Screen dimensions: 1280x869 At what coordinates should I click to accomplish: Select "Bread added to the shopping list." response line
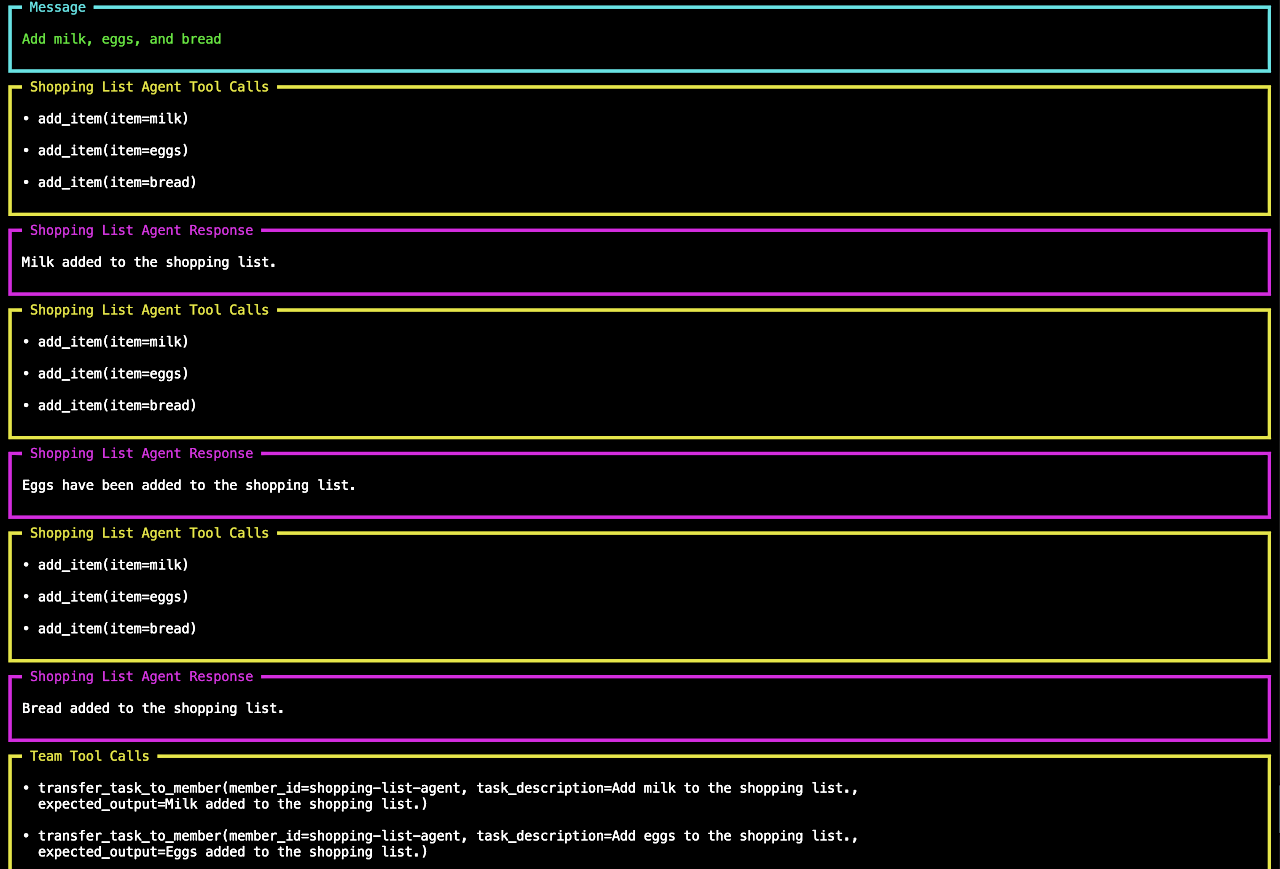click(x=153, y=708)
